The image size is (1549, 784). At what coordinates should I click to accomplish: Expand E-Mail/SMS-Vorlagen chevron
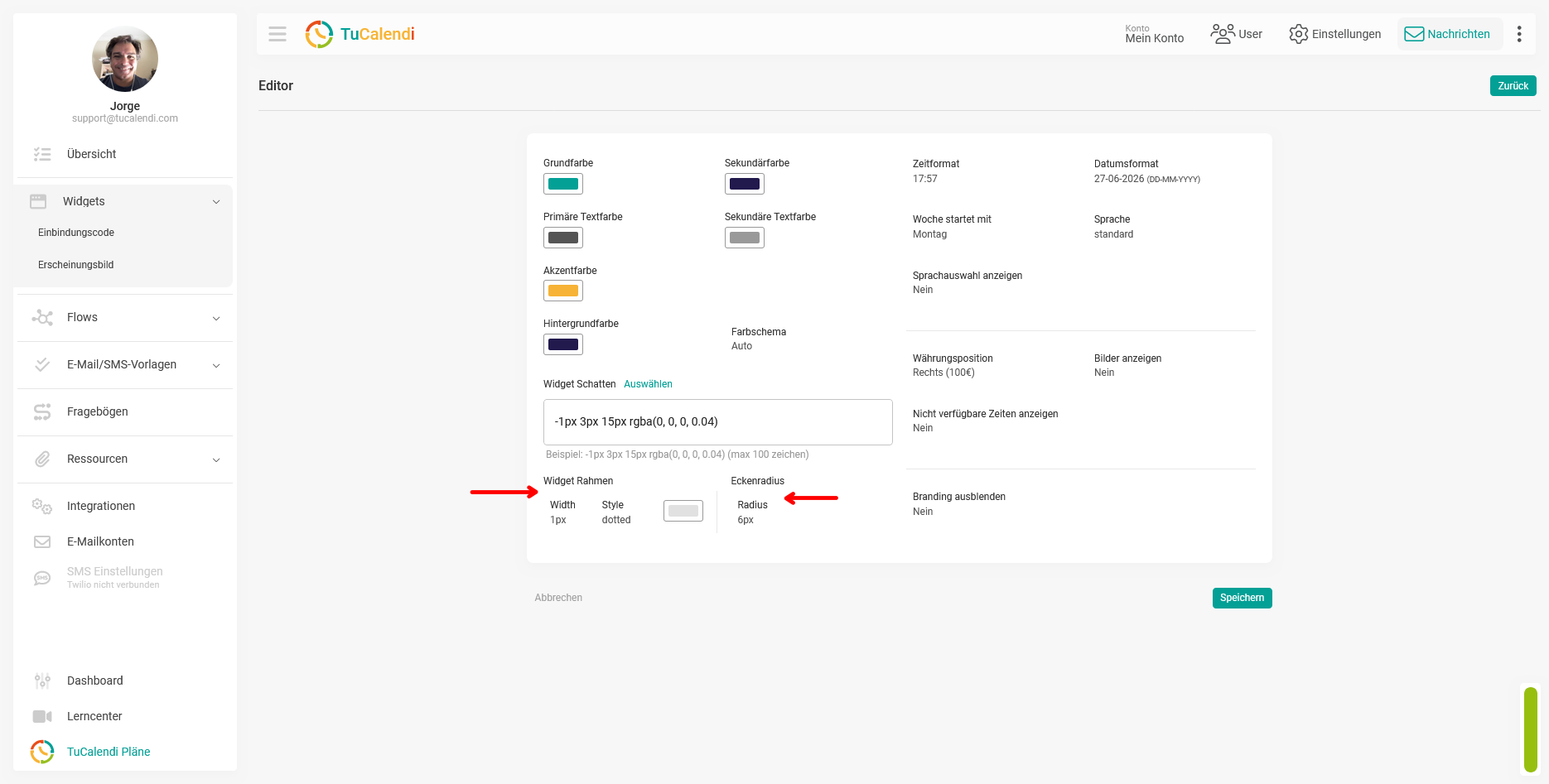point(216,365)
